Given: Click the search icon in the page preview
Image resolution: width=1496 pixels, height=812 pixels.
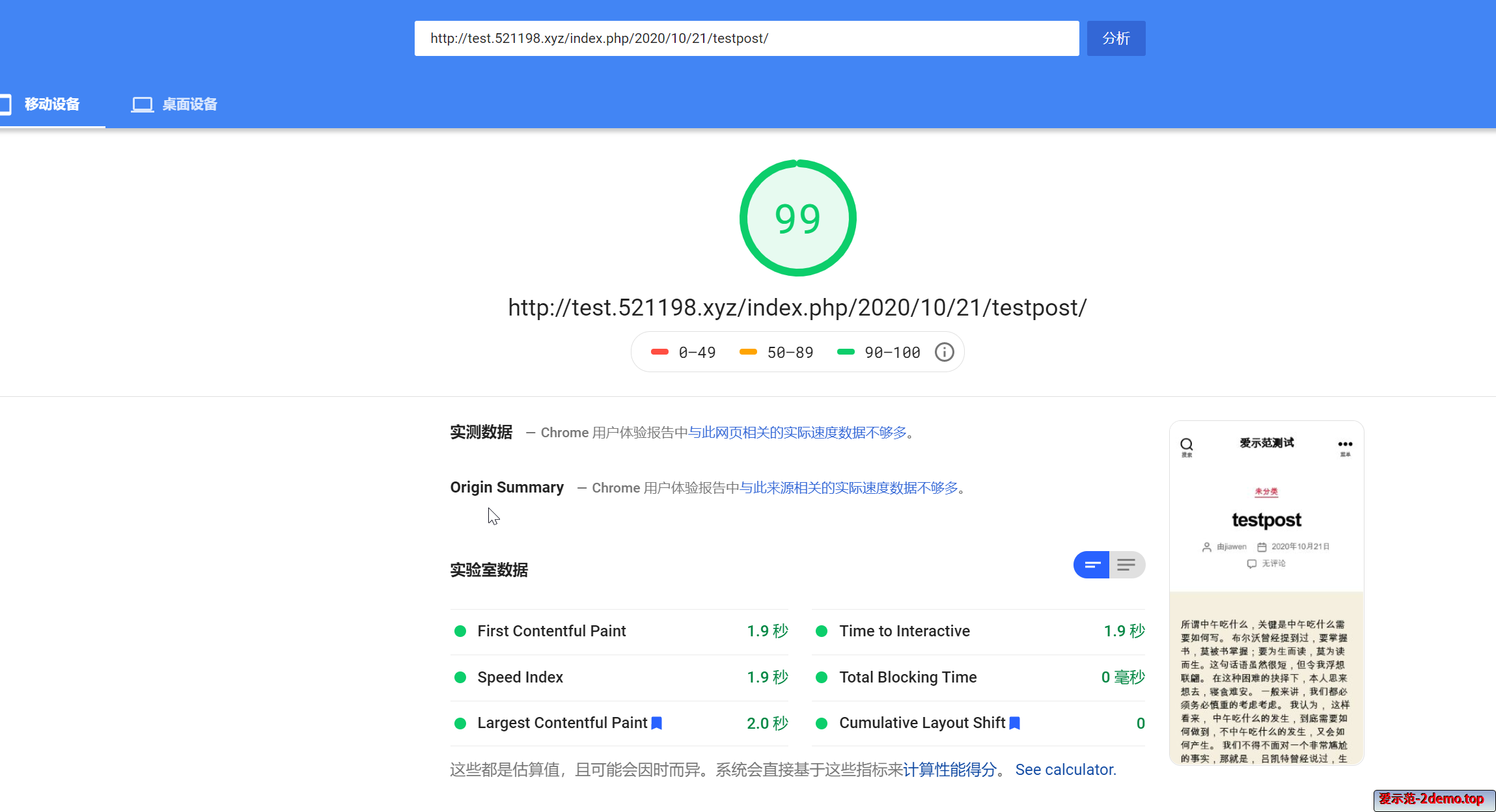Looking at the screenshot, I should 1187,444.
